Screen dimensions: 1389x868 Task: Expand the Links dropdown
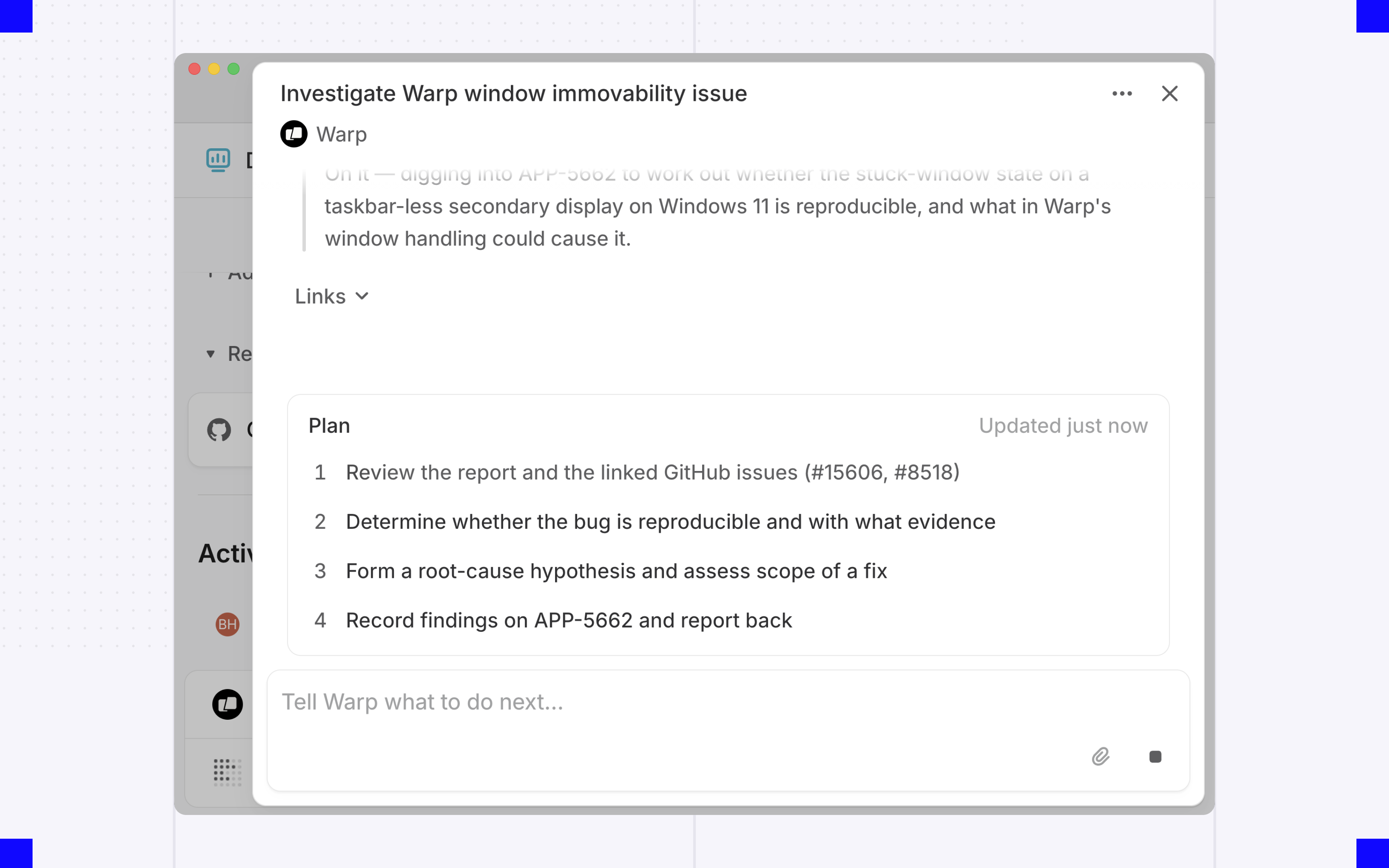click(x=332, y=296)
